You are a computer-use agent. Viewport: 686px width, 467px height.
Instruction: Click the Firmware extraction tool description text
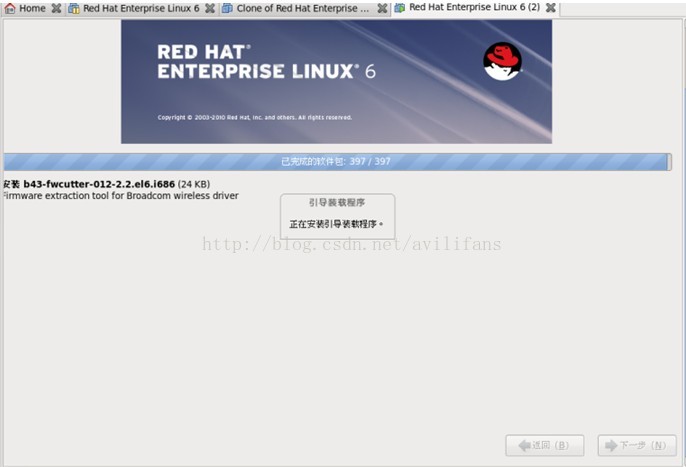tap(120, 196)
